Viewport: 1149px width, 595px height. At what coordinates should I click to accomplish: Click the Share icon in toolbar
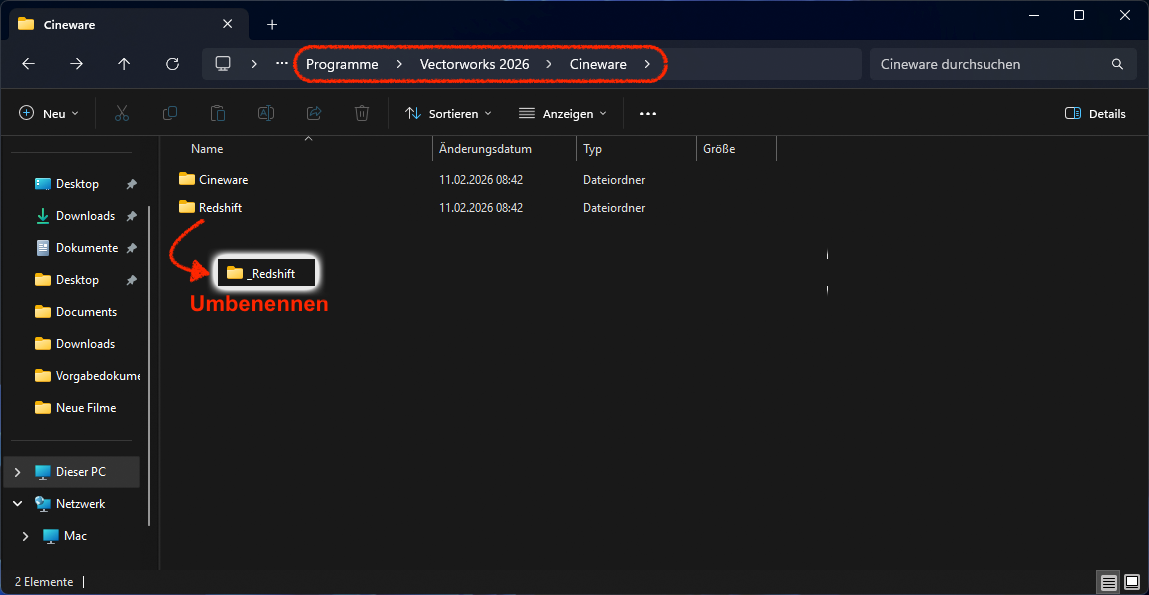point(314,114)
